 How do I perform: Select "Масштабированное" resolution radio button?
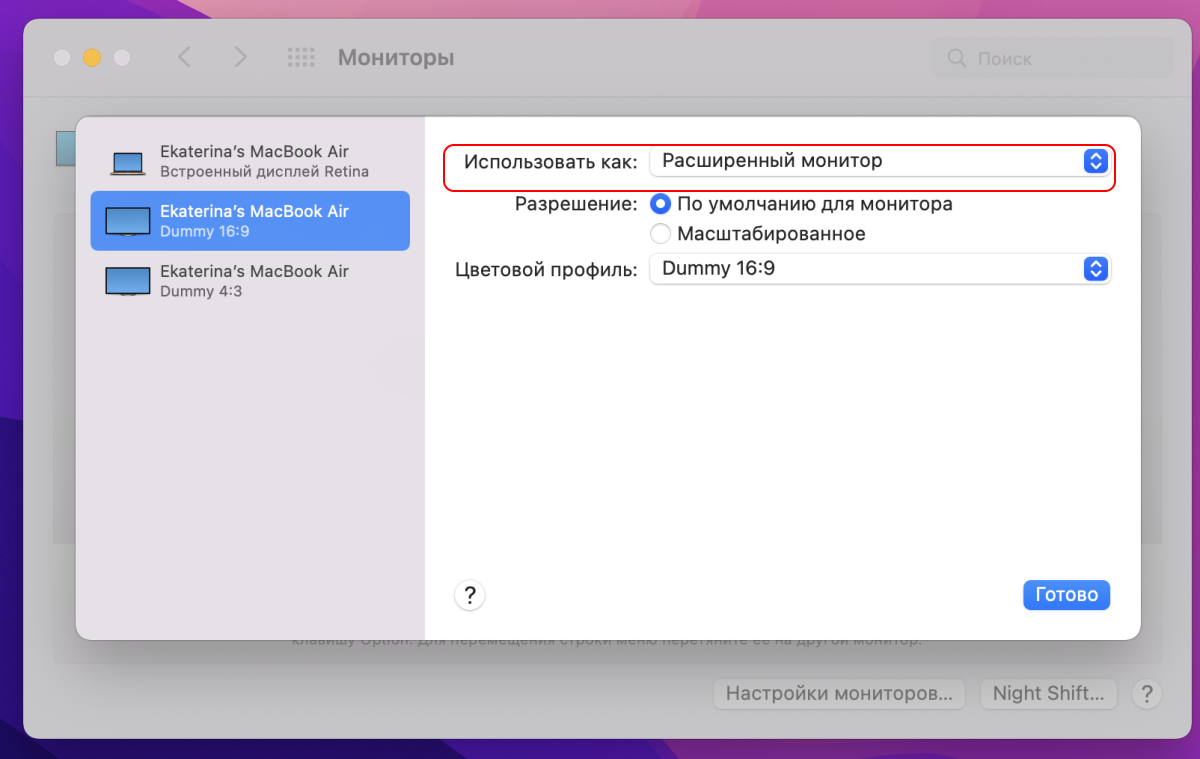660,234
